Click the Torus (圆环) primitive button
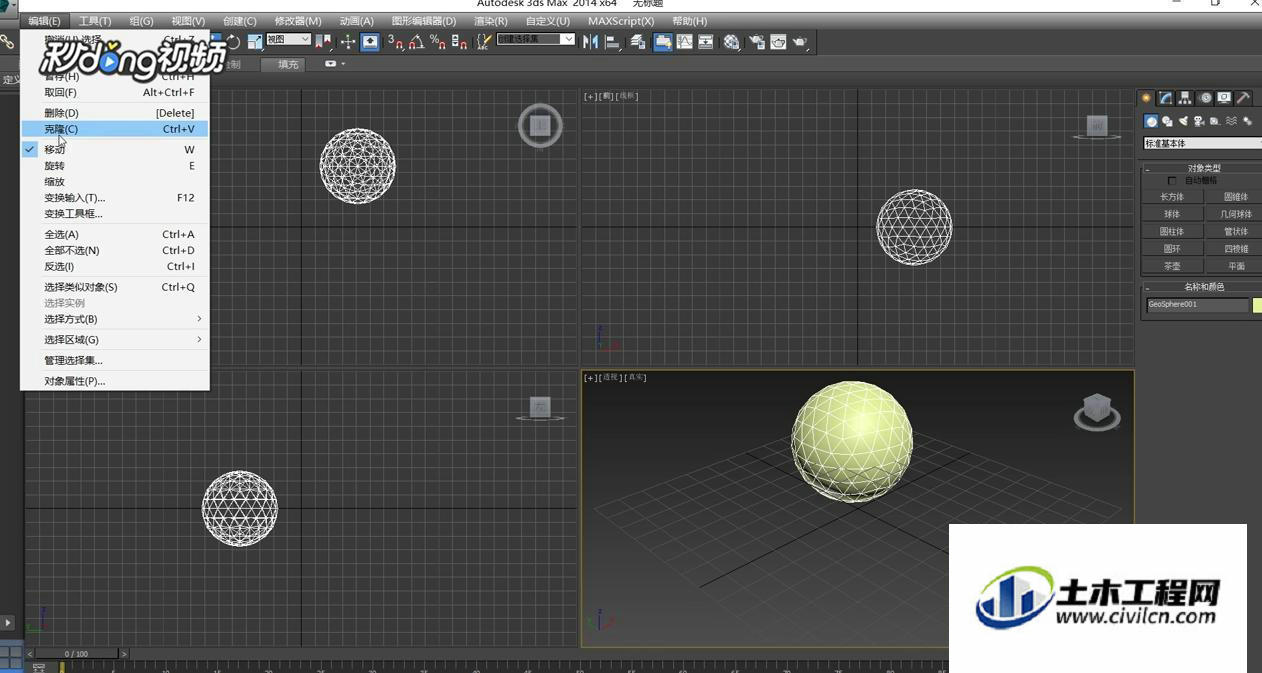Image resolution: width=1262 pixels, height=673 pixels. coord(1172,249)
